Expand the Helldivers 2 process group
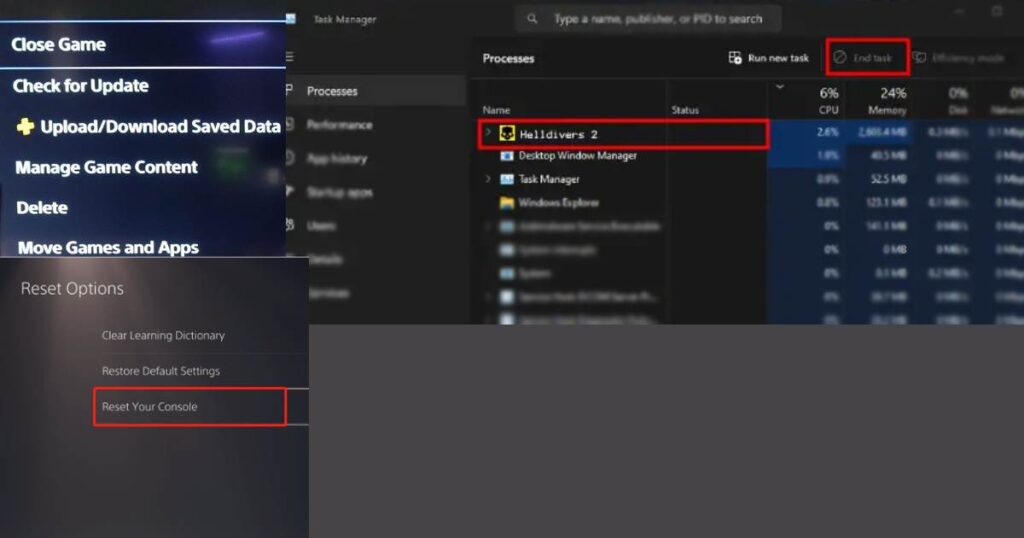 coord(487,133)
